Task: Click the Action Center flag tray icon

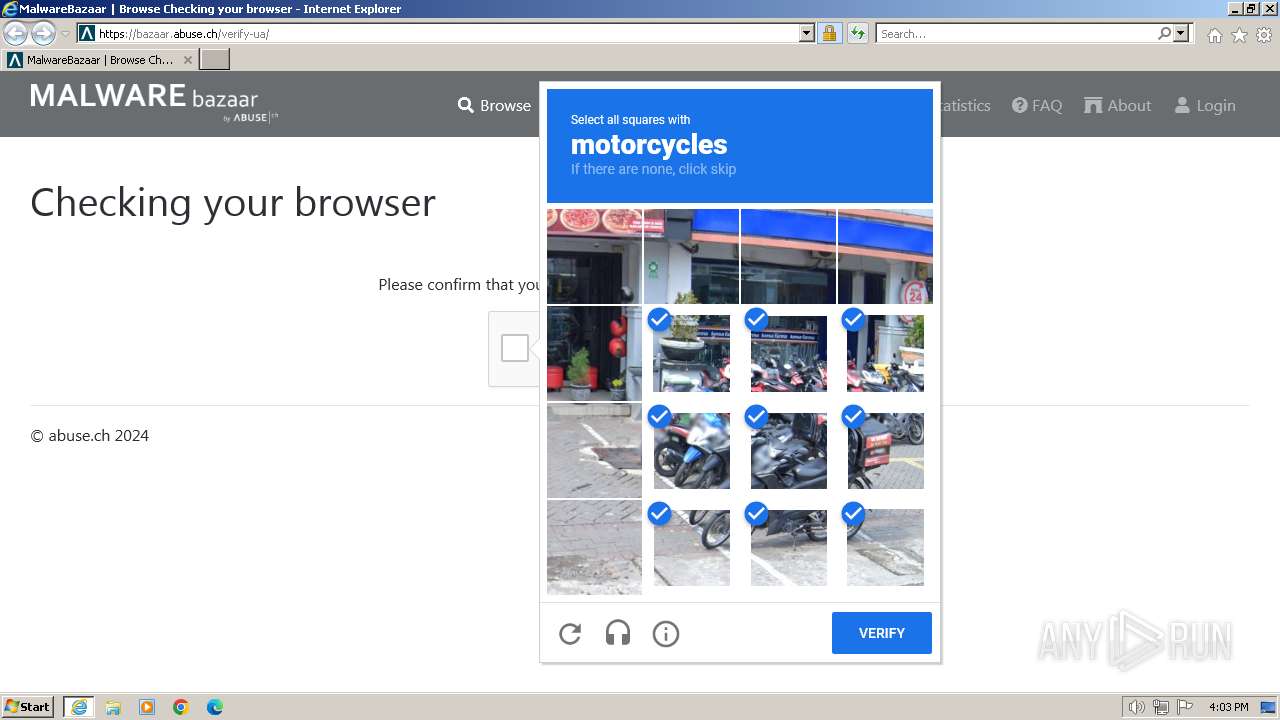Action: [1185, 707]
